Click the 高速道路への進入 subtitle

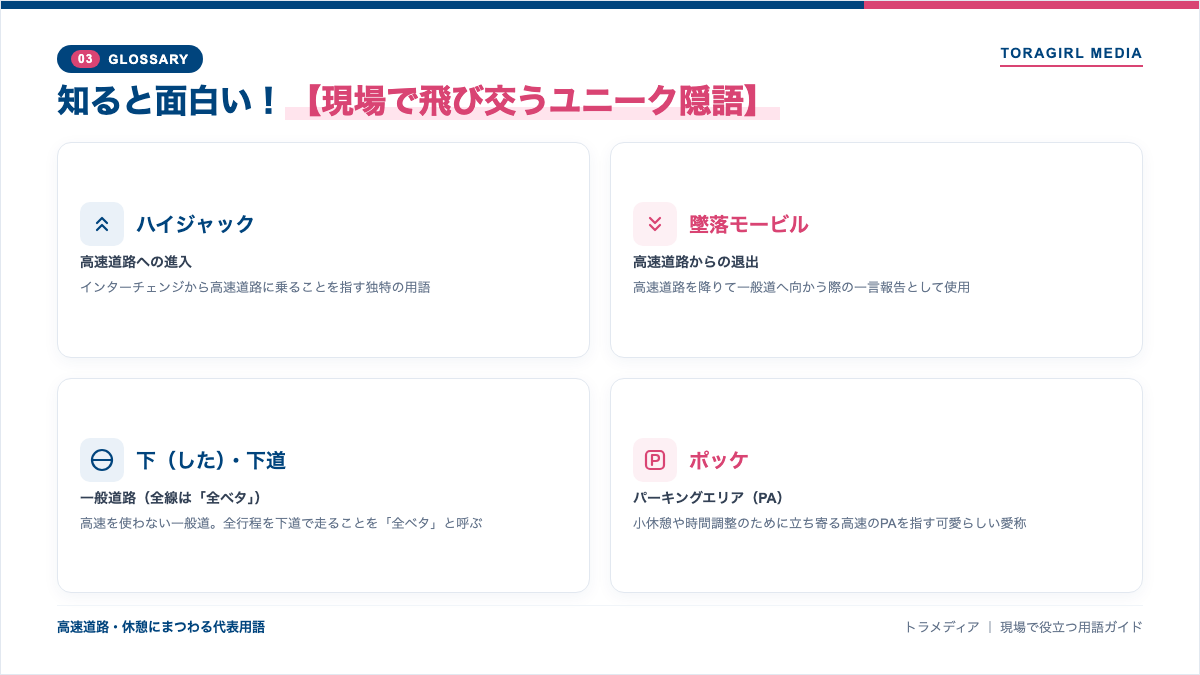(136, 262)
